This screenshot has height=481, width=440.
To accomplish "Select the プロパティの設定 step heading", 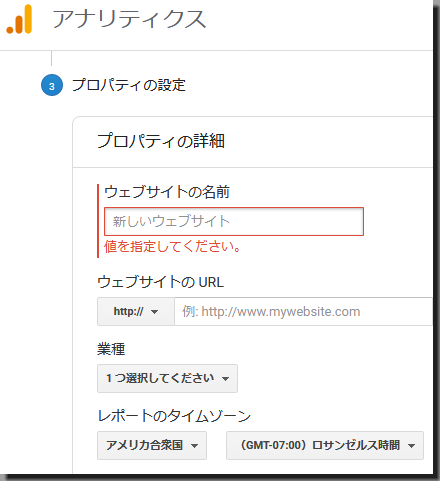I will (129, 85).
